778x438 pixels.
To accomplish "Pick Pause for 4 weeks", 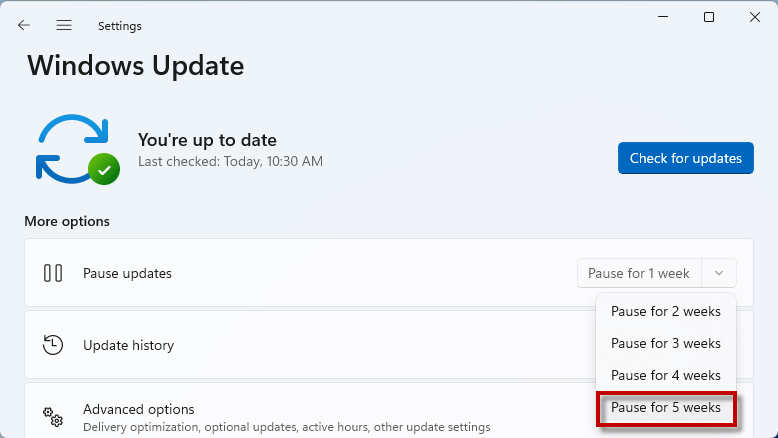I will [x=666, y=375].
